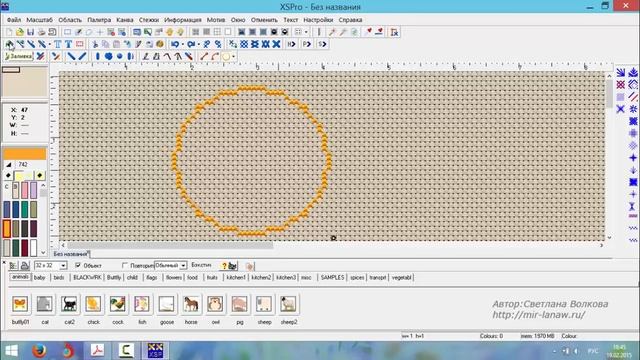Viewport: 640px width, 360px height.
Task: Select the owl motif thumbnail
Action: (215, 304)
